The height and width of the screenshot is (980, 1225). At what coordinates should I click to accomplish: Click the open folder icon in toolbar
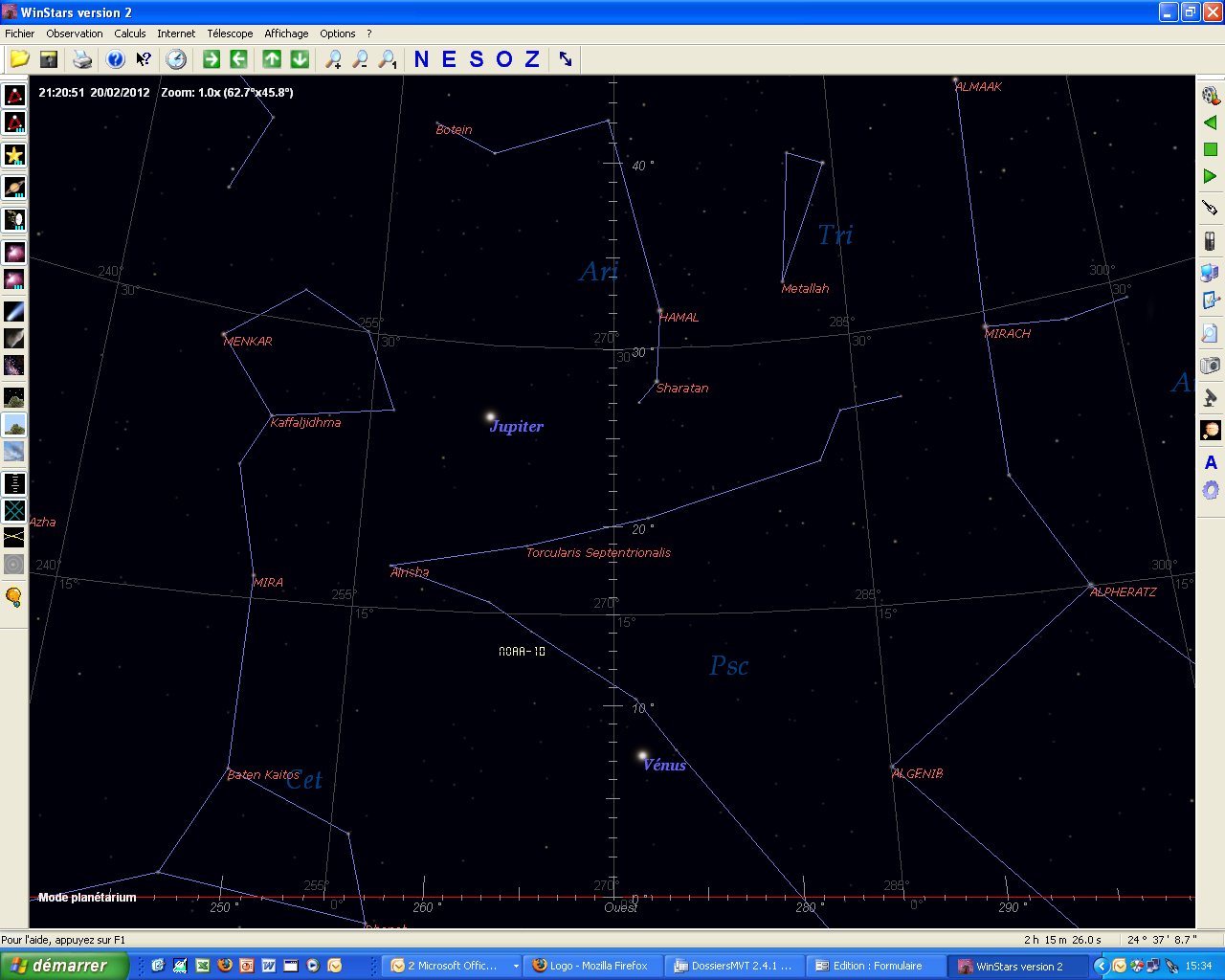19,59
